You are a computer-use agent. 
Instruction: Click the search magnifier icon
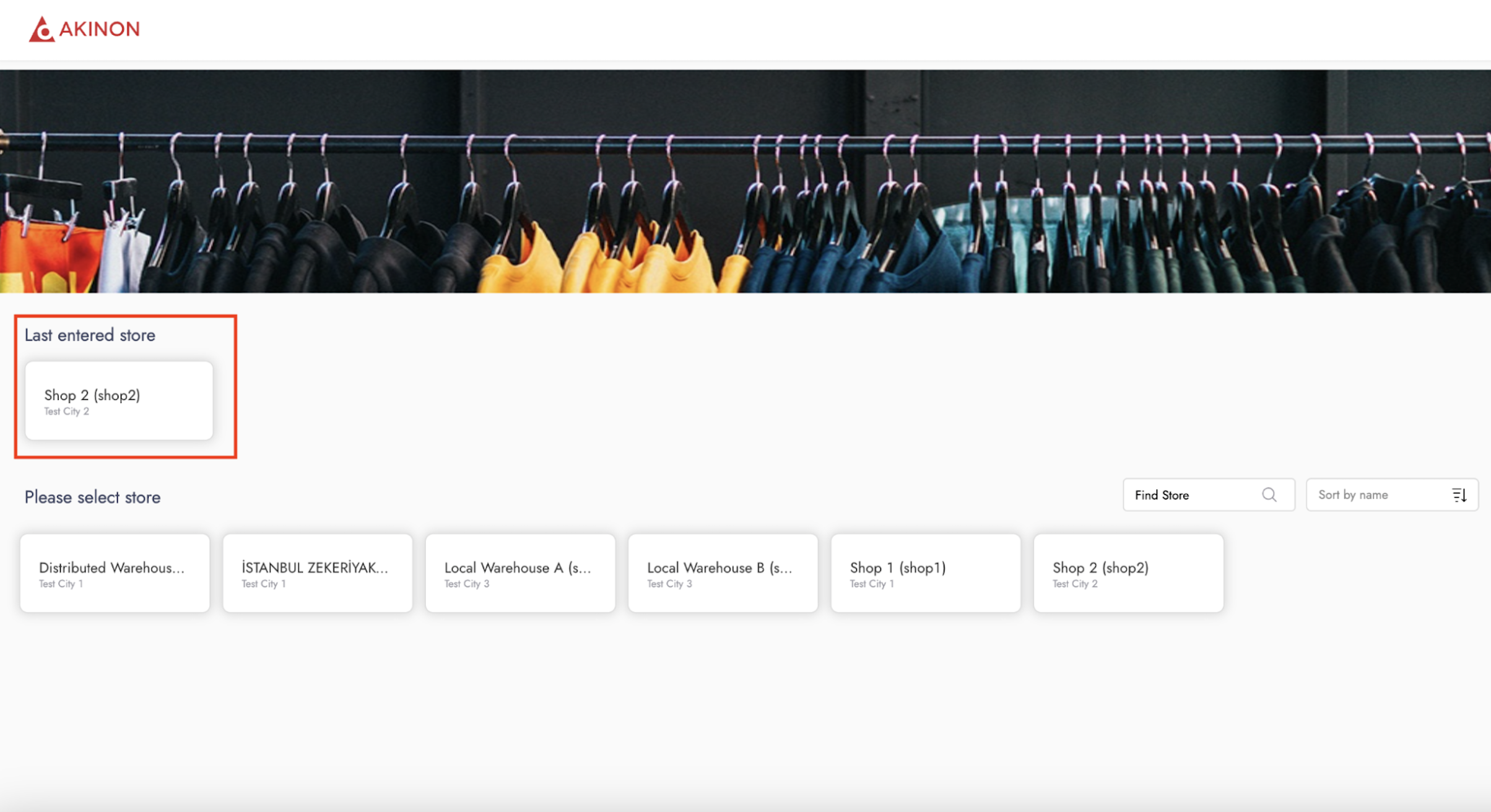[x=1269, y=495]
